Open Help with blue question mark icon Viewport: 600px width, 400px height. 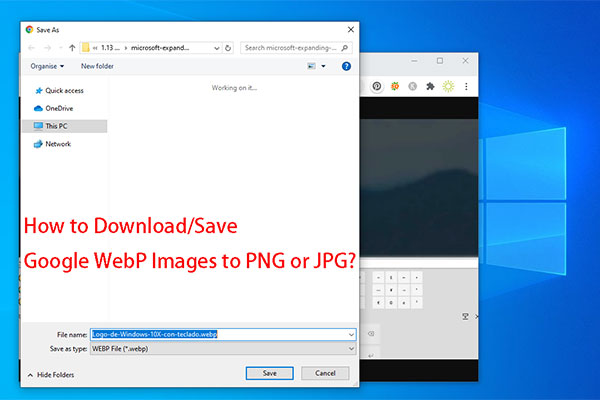tap(346, 66)
